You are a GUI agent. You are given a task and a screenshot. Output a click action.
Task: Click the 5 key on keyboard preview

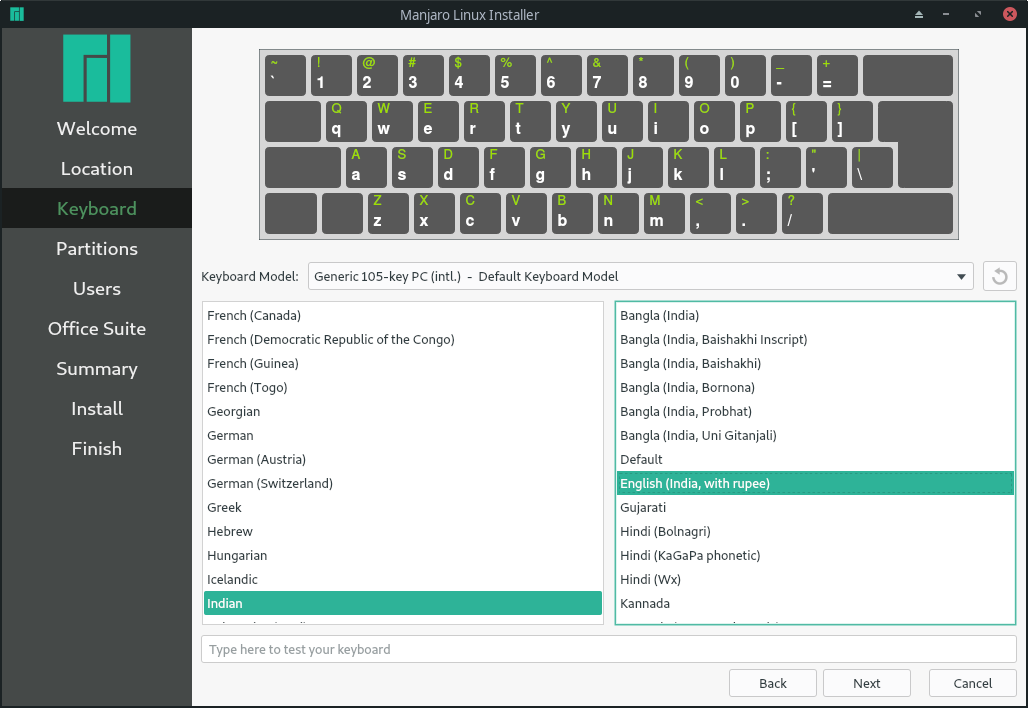tap(515, 75)
